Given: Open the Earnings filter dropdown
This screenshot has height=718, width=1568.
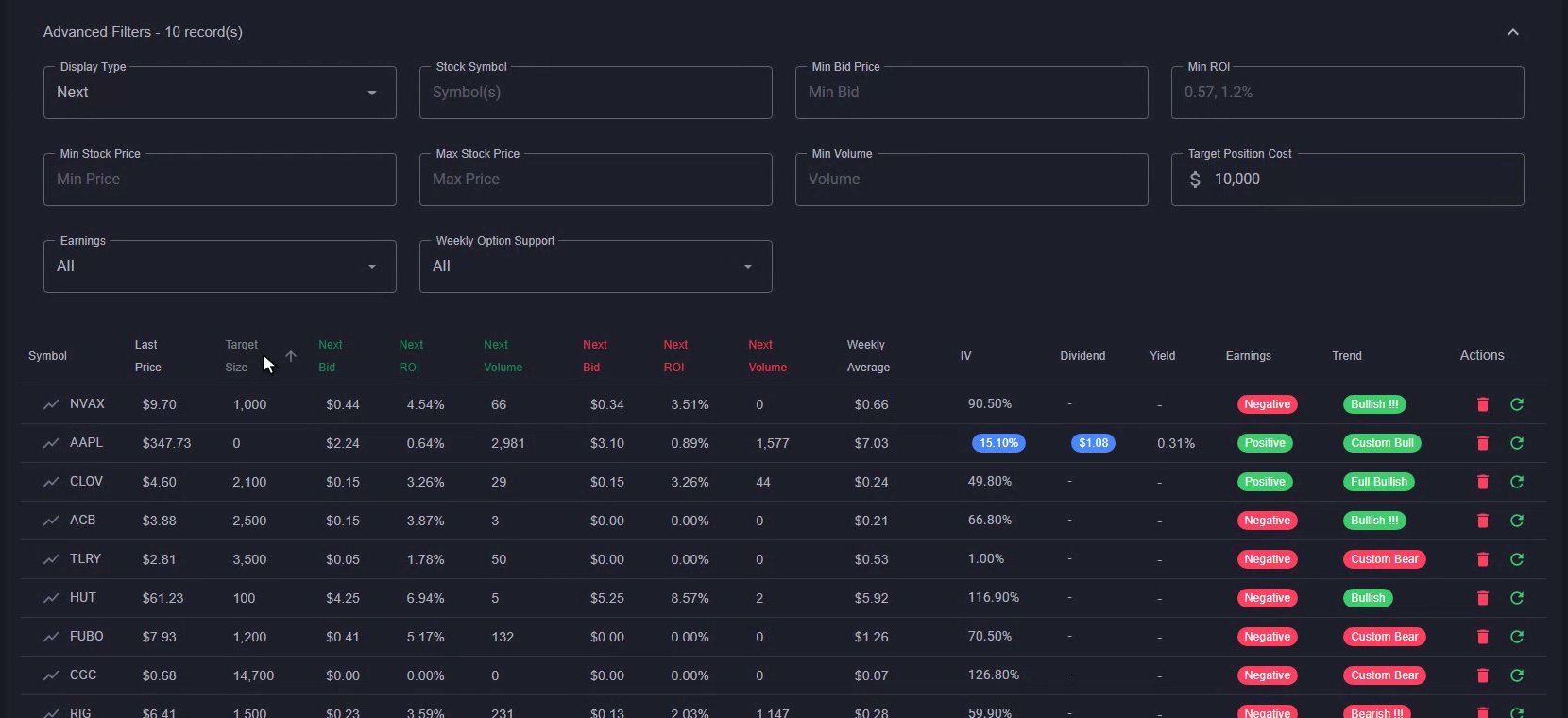Looking at the screenshot, I should 220,266.
